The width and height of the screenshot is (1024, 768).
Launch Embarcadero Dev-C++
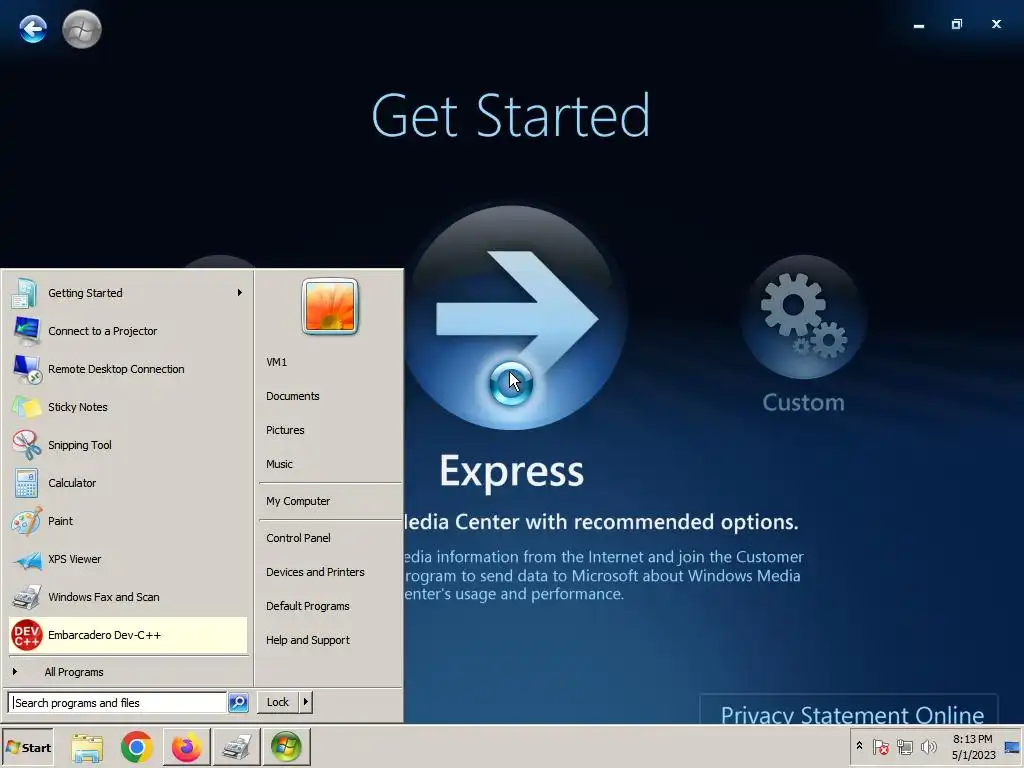[x=128, y=635]
